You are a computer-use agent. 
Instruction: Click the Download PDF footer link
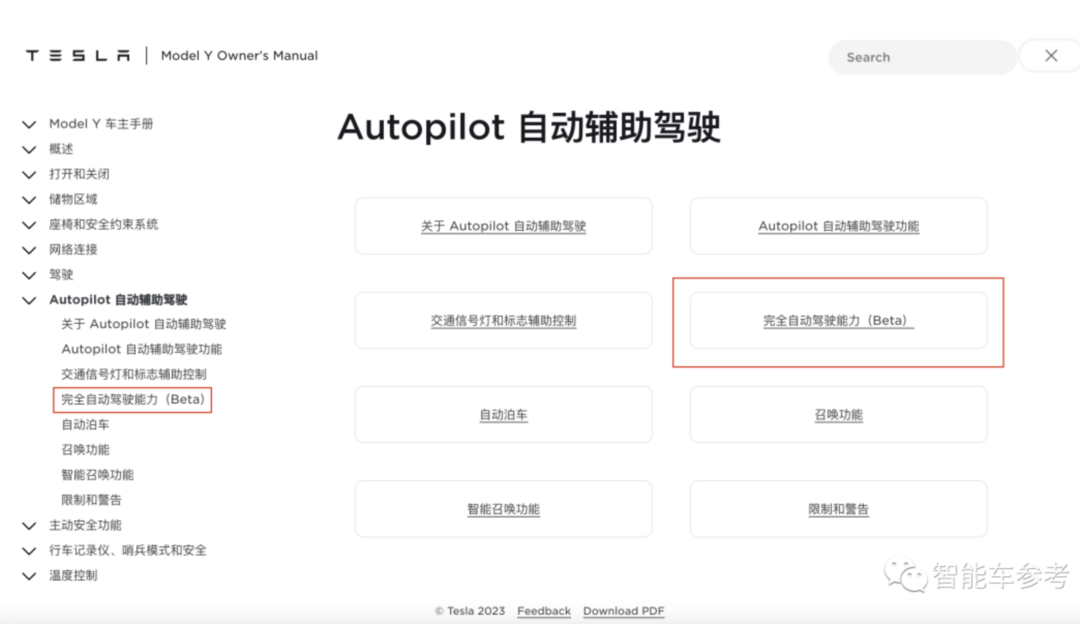pyautogui.click(x=624, y=611)
